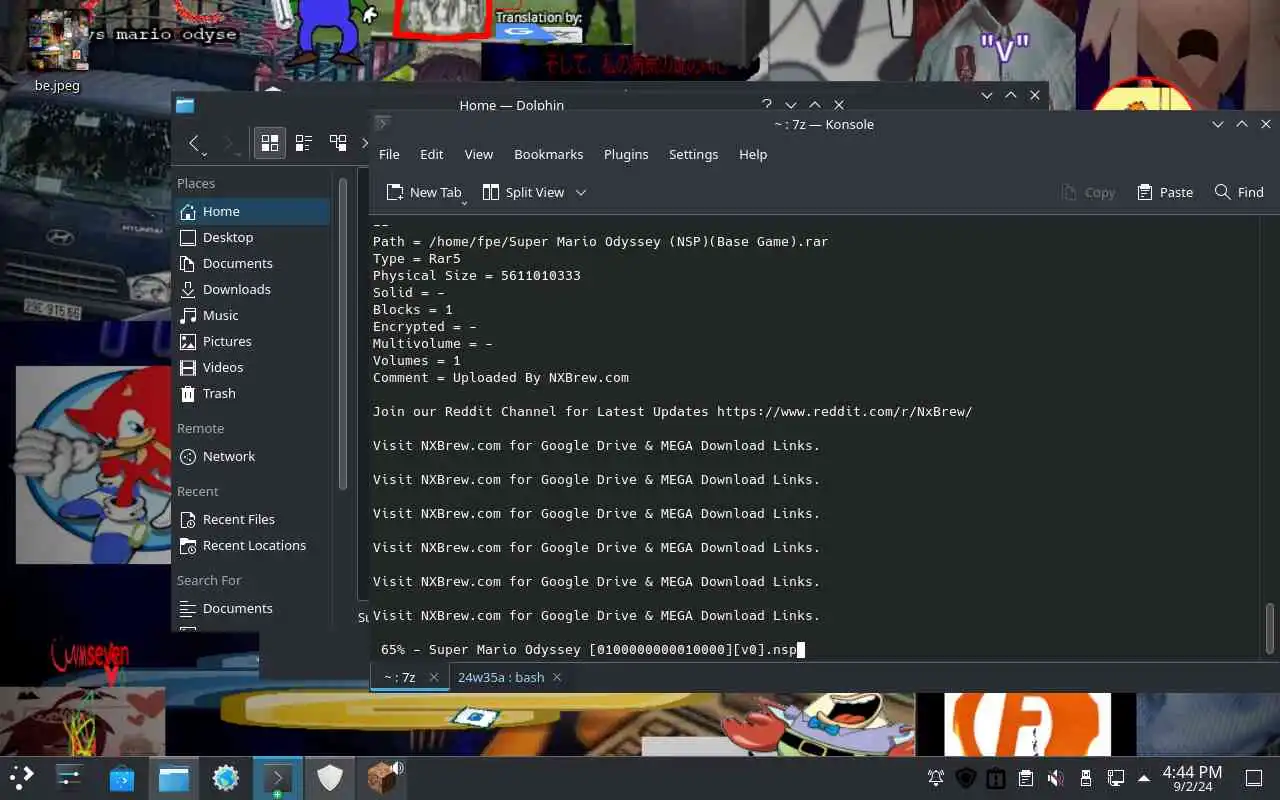Click the Dolphin window folder icon
This screenshot has height=800, width=1280.
[185, 105]
